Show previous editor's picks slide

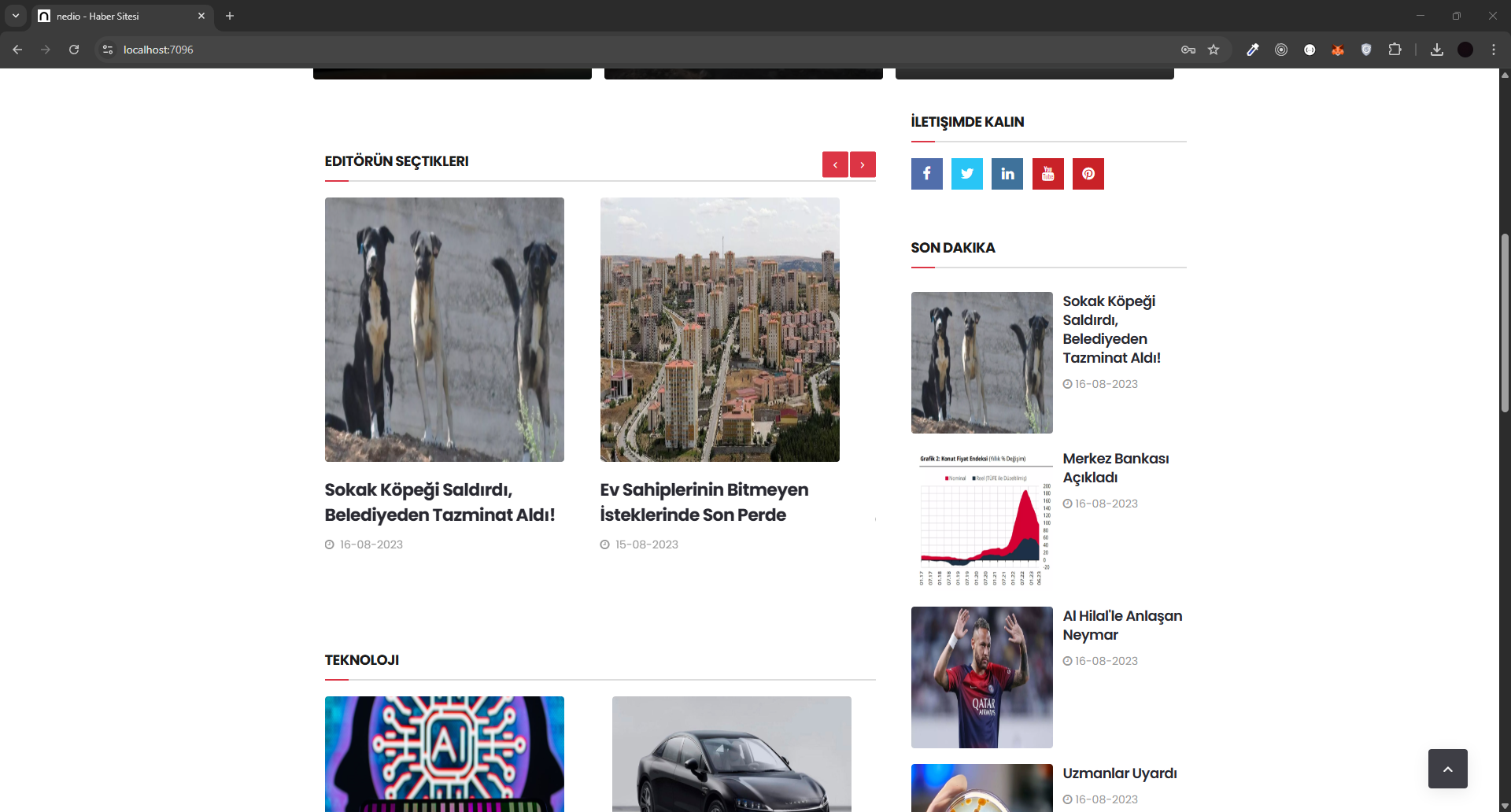point(835,164)
